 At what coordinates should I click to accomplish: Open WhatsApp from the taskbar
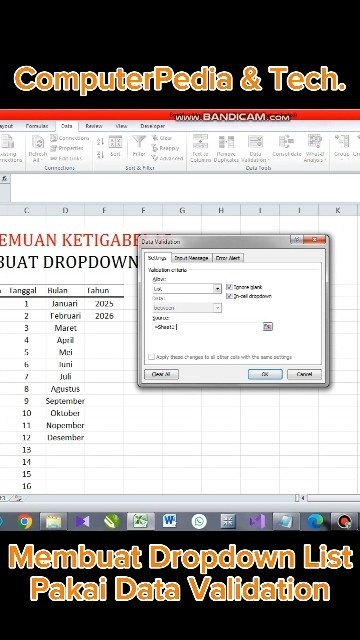(199, 521)
